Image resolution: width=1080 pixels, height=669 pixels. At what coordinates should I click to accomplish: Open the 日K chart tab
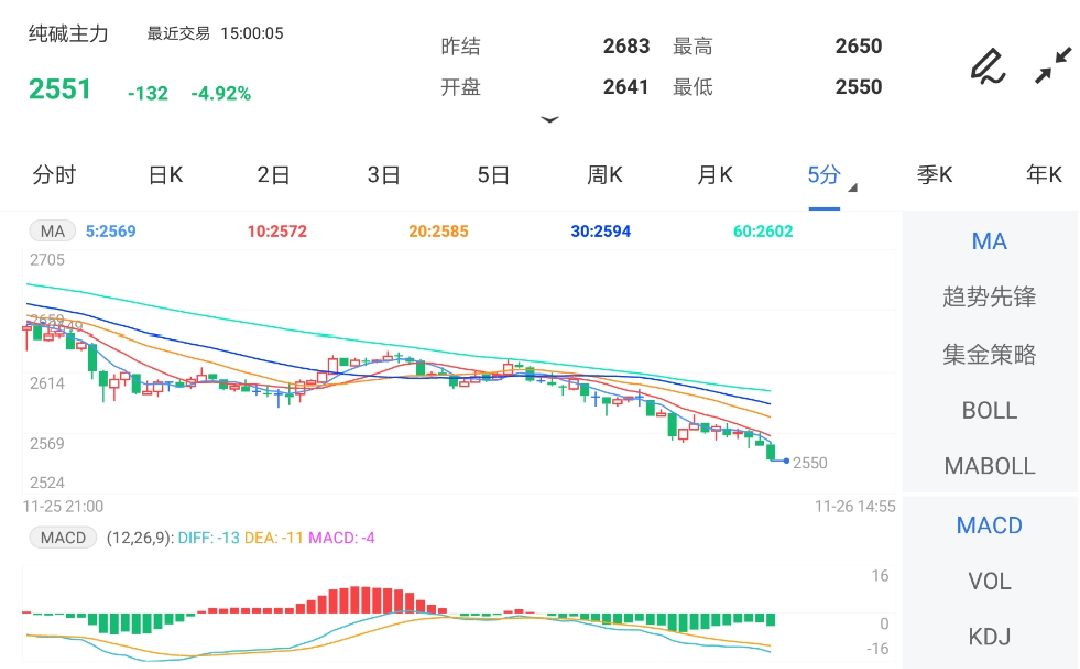click(x=164, y=174)
